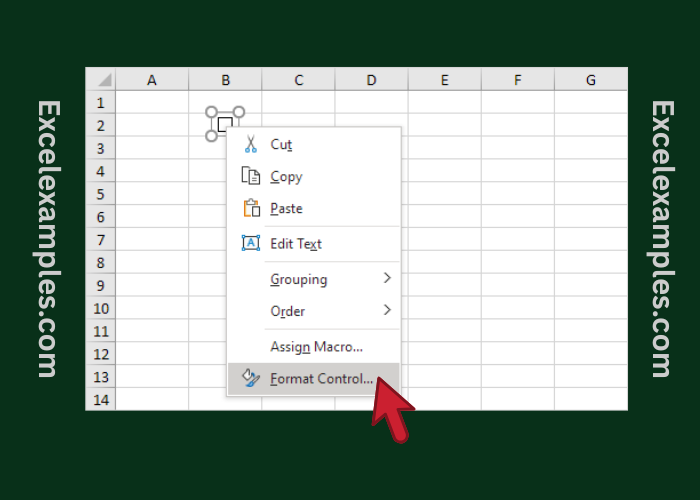Expand the Grouping submenu arrow

[x=387, y=278]
